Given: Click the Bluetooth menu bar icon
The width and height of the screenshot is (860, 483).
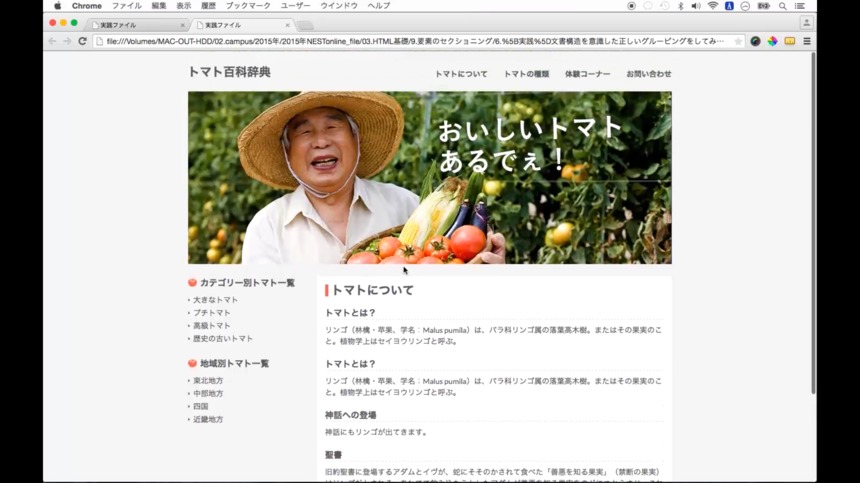Looking at the screenshot, I should [681, 6].
